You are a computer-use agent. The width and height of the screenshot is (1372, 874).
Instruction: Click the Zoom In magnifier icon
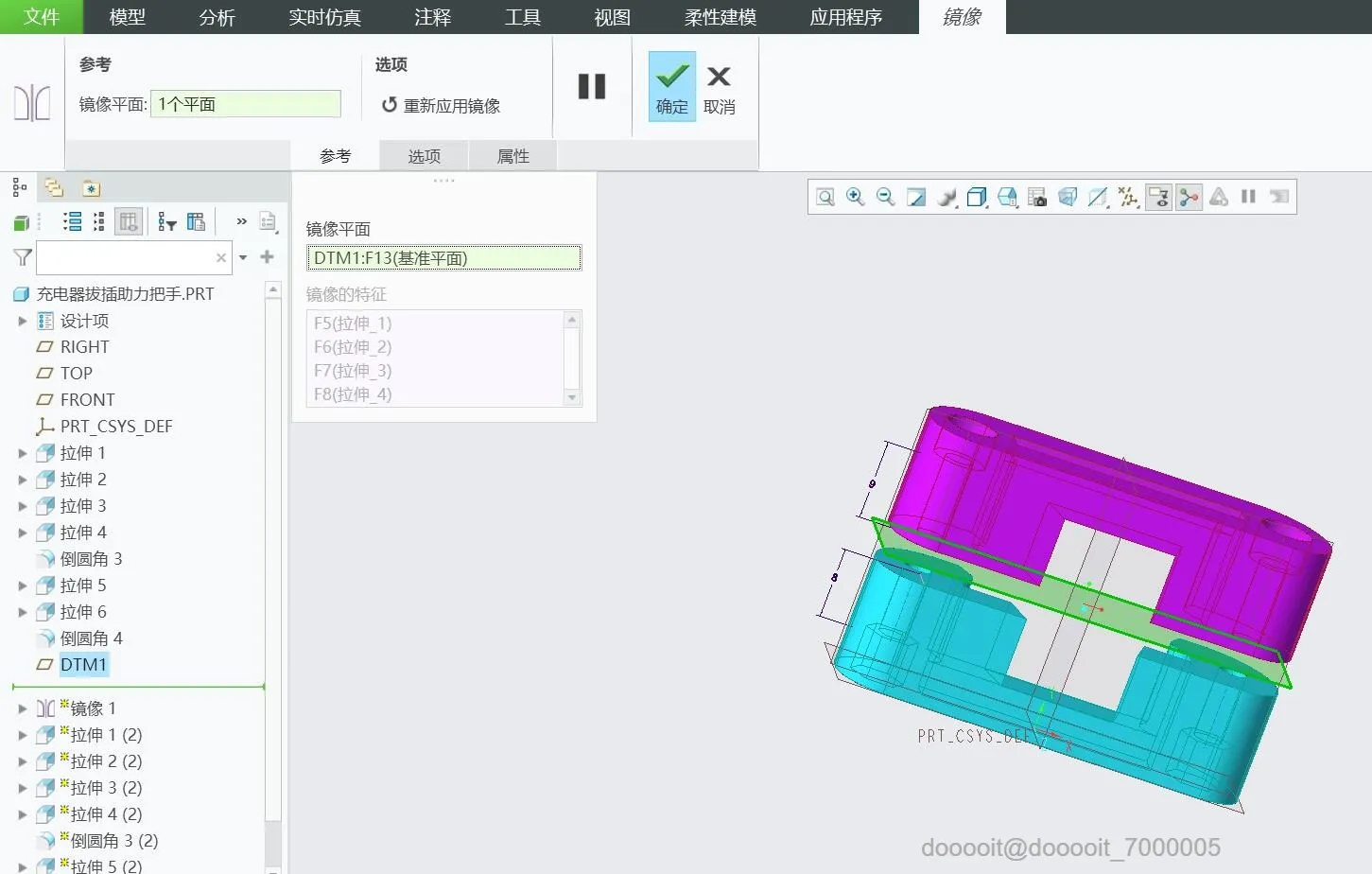856,197
